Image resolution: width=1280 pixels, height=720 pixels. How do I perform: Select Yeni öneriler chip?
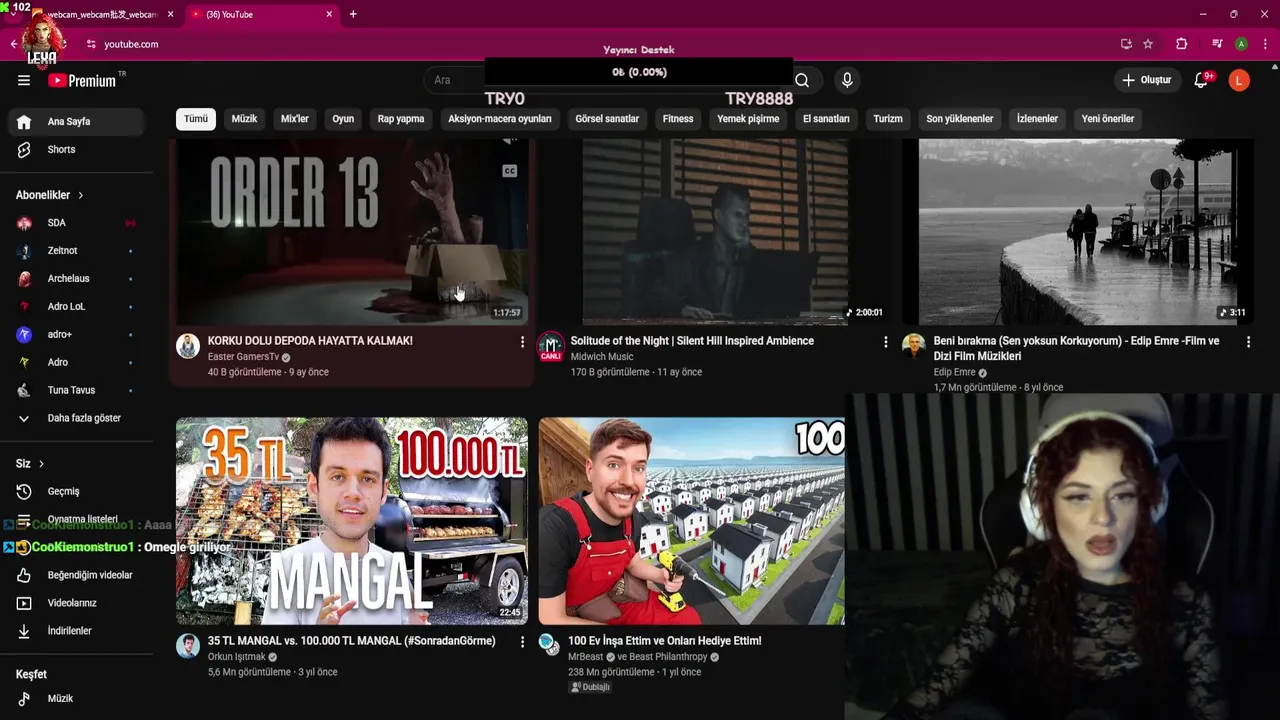(x=1108, y=119)
